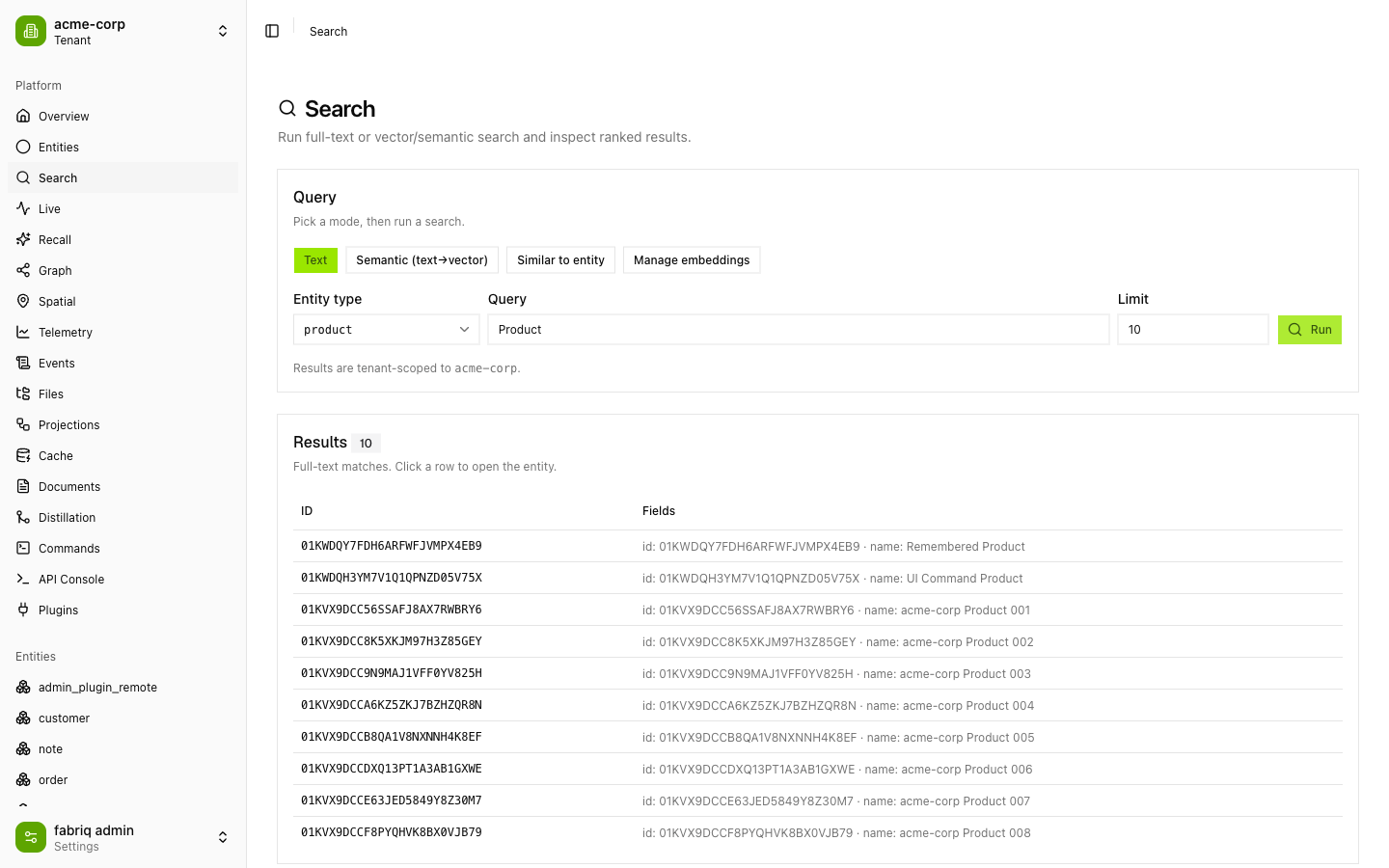This screenshot has height=868, width=1389.
Task: Open the Graph page icon
Action: coord(23,270)
